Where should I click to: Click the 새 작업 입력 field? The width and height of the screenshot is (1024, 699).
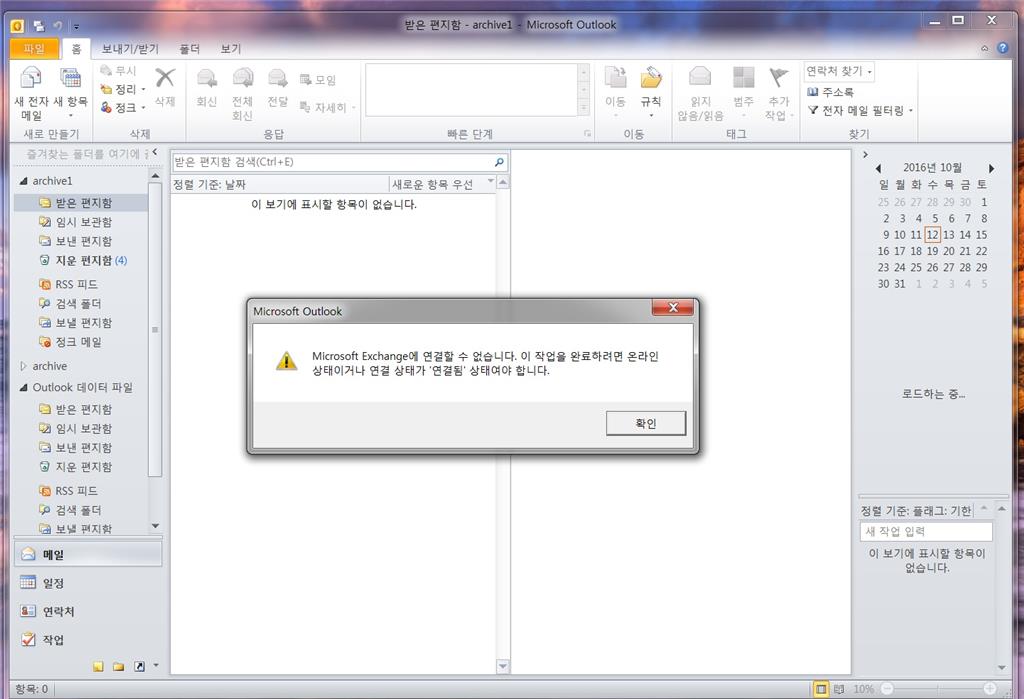(x=926, y=531)
